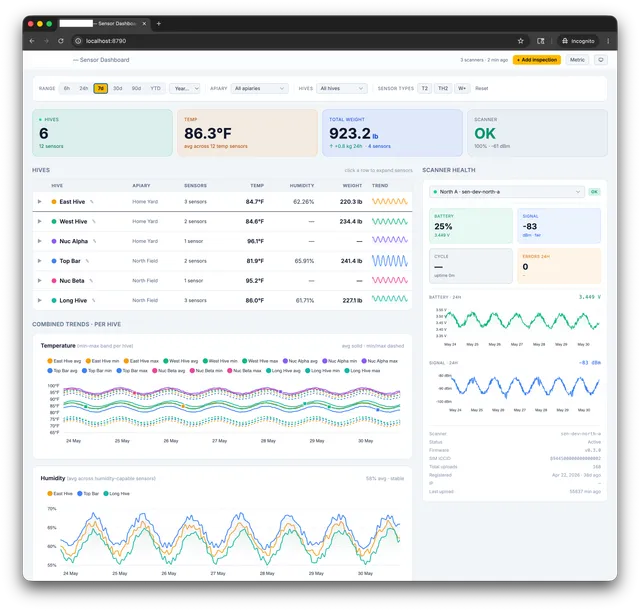
Task: Hide Nuc Alpha max series in temperature legend
Action: 380,361
